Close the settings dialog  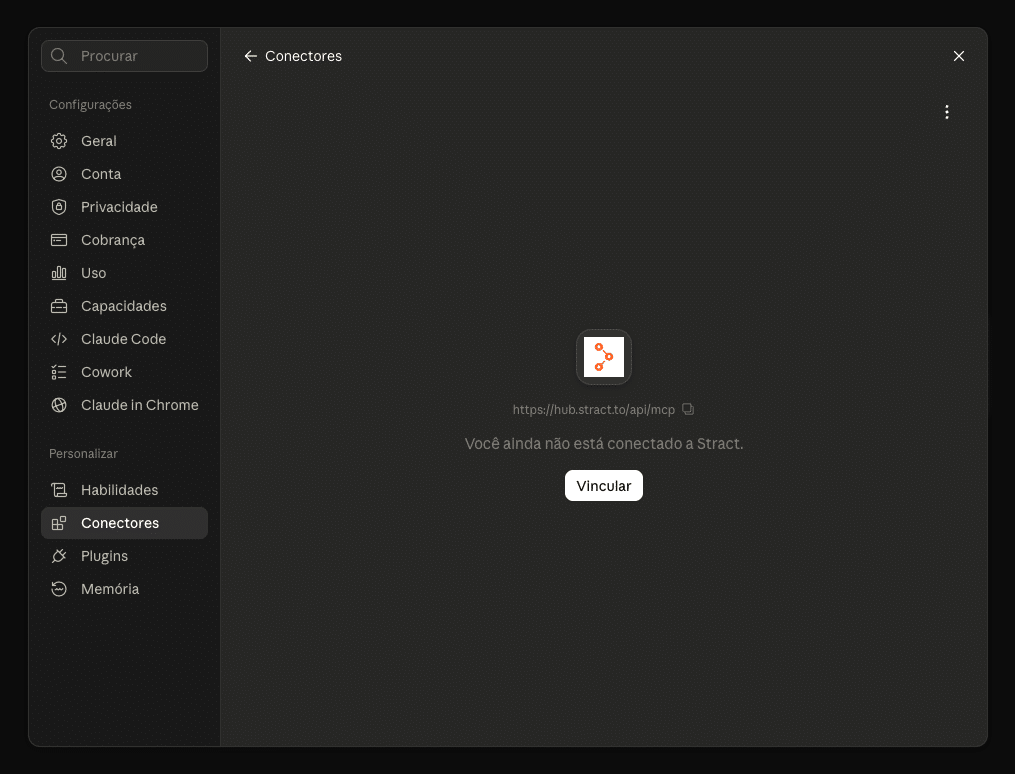[959, 56]
